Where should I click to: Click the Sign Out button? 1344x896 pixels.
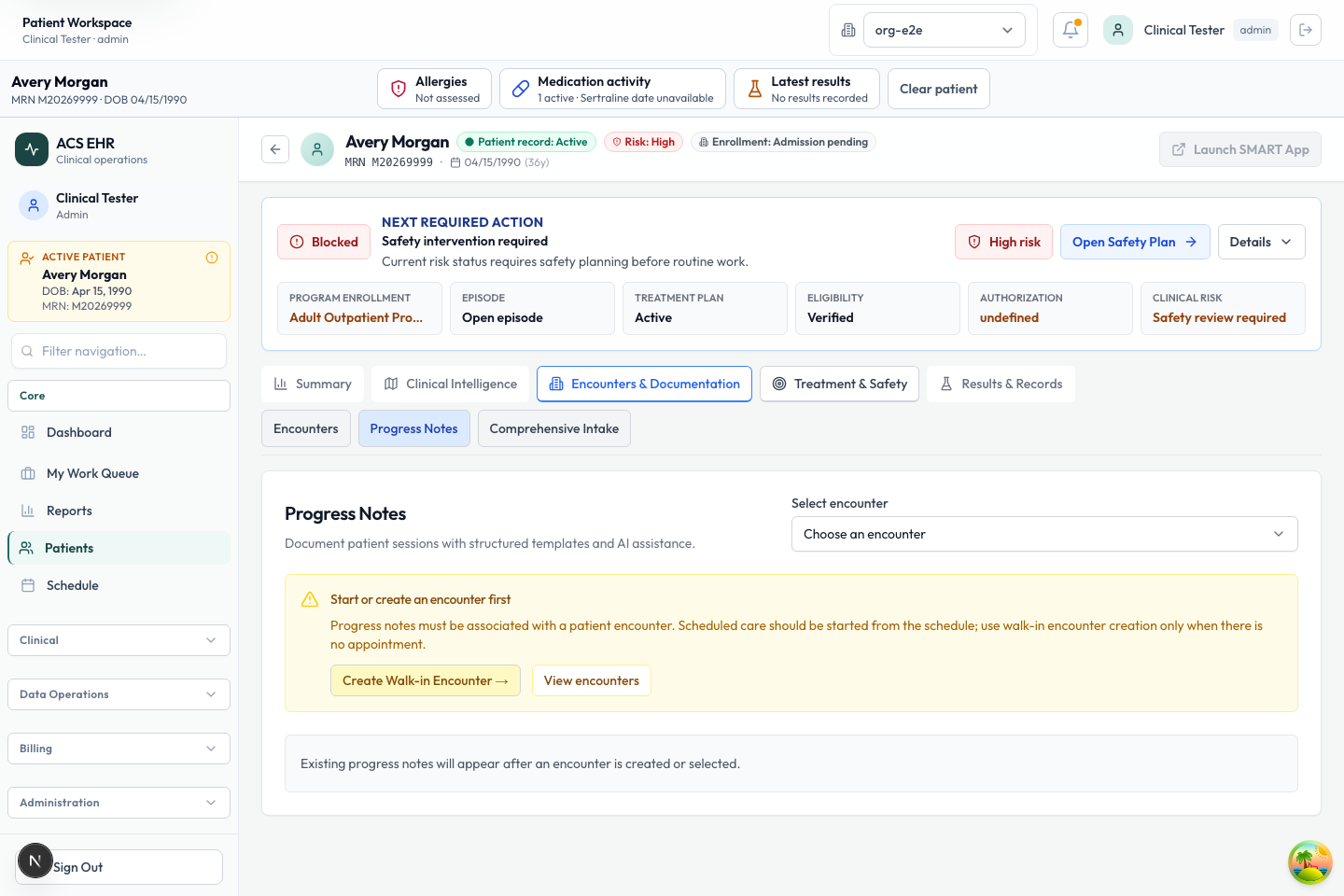tap(119, 867)
